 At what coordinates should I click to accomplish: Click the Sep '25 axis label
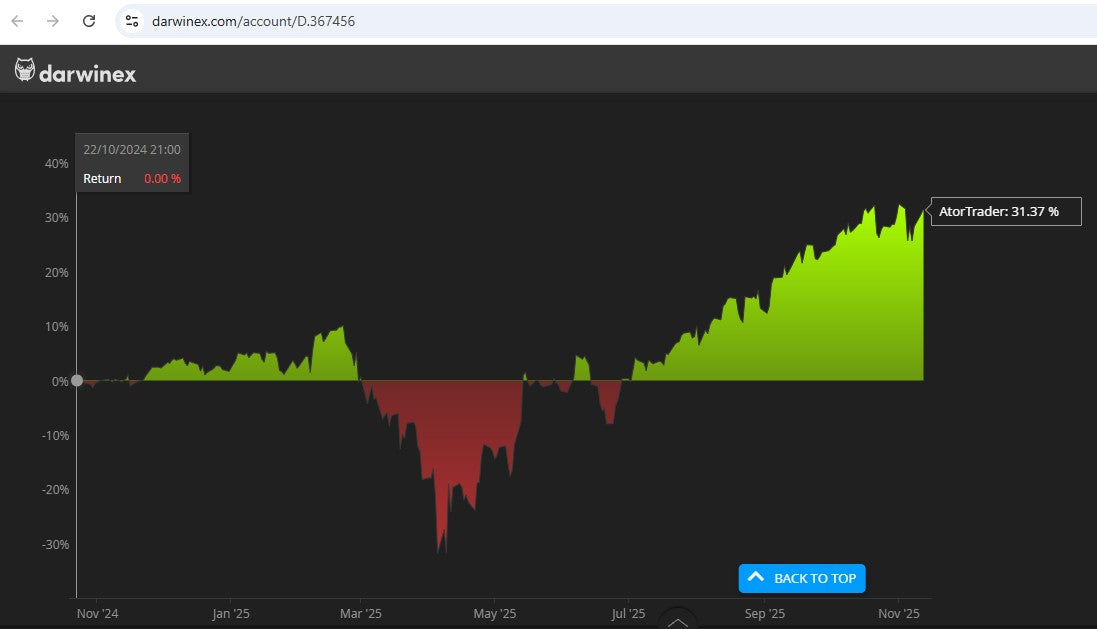click(764, 614)
